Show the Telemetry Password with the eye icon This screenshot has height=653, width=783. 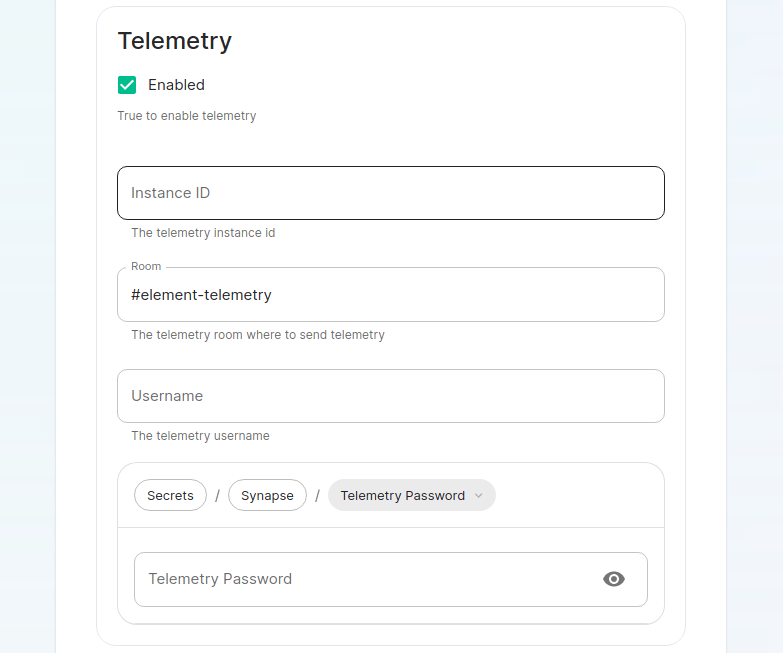pos(614,579)
